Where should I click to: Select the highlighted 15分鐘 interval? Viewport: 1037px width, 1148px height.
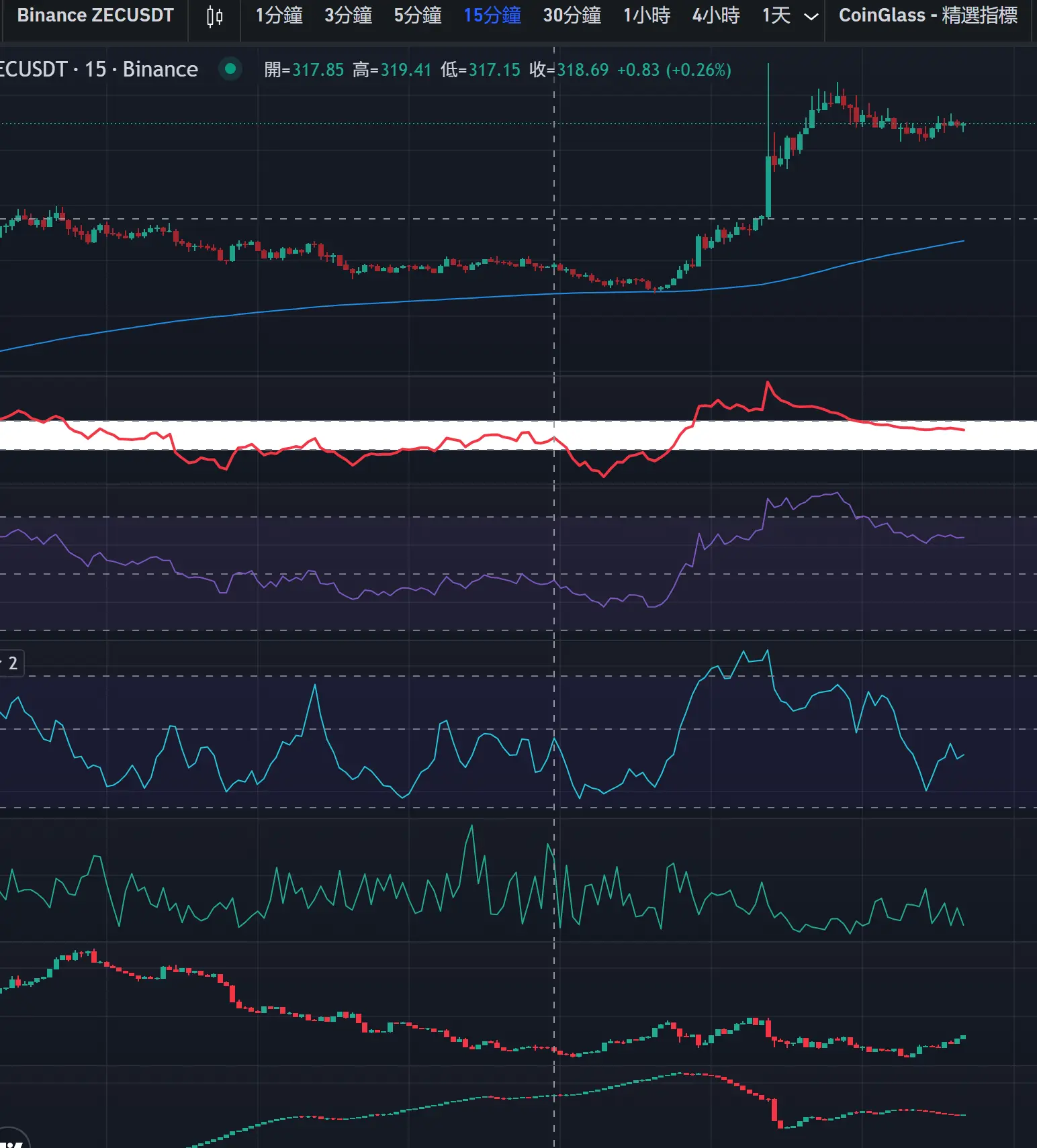click(x=492, y=15)
